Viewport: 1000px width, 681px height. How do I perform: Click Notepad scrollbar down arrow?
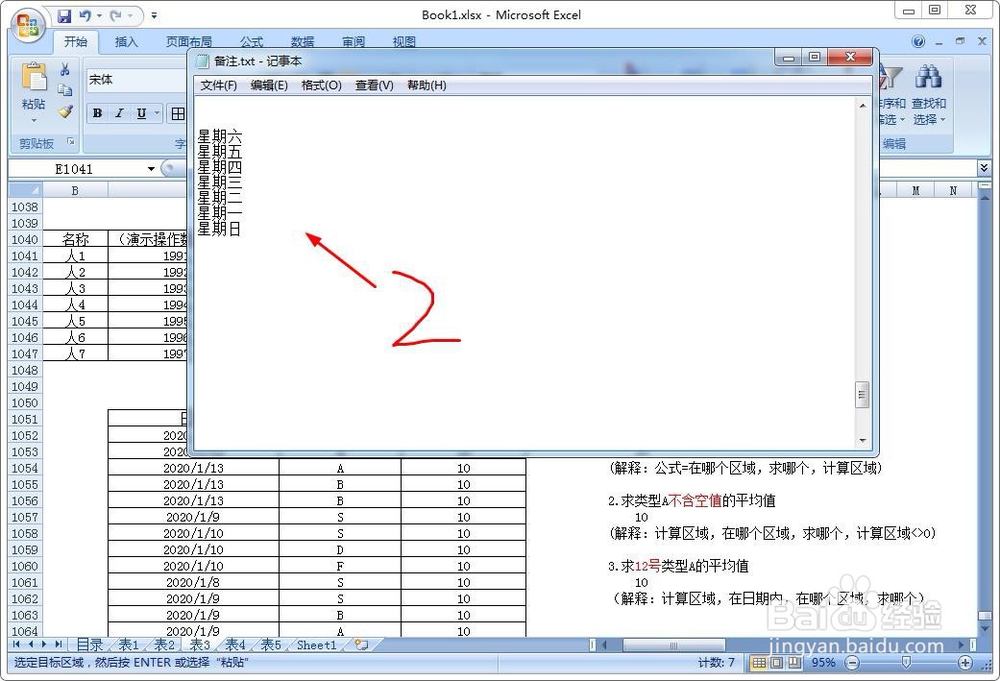(862, 441)
